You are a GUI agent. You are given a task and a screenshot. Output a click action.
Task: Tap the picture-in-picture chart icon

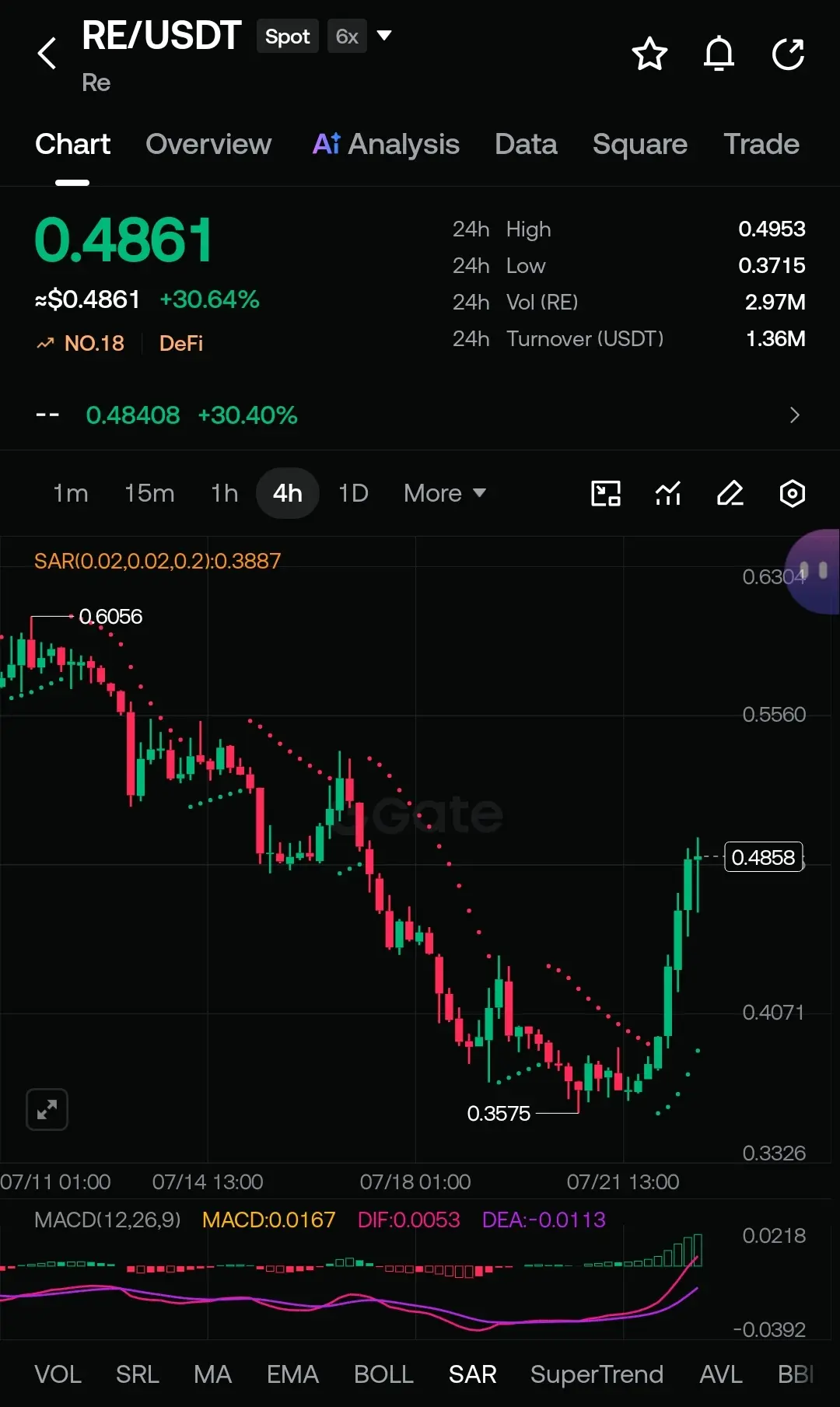(606, 493)
